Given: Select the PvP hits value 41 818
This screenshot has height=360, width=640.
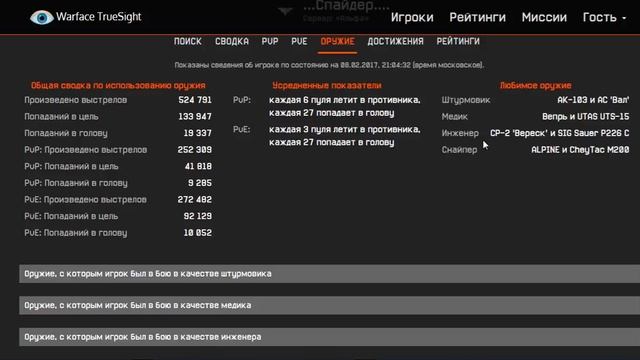Looking at the screenshot, I should pyautogui.click(x=198, y=167).
